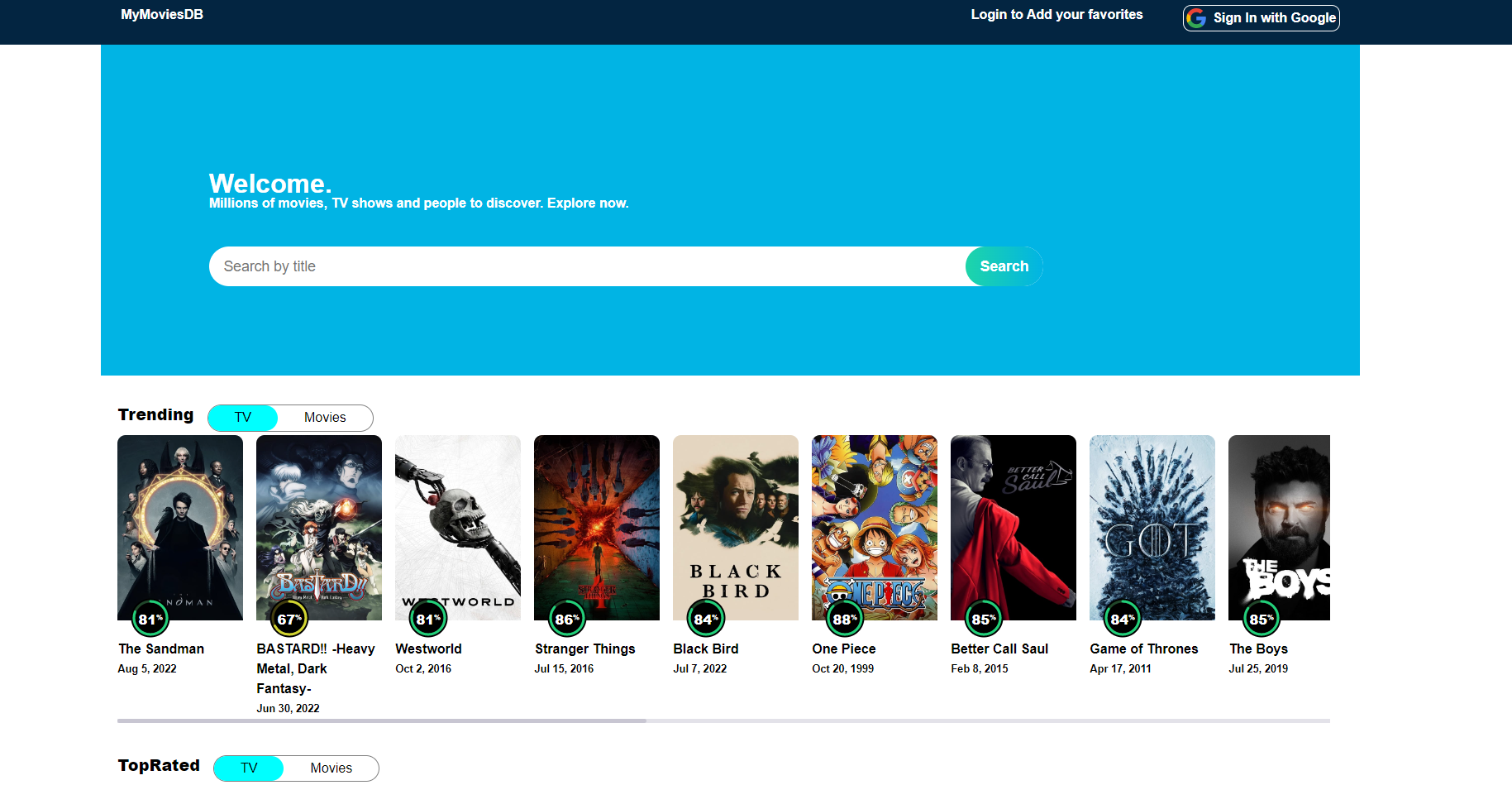The width and height of the screenshot is (1512, 785).
Task: Click the 'Oct 20, 1999' release date
Action: [x=842, y=669]
